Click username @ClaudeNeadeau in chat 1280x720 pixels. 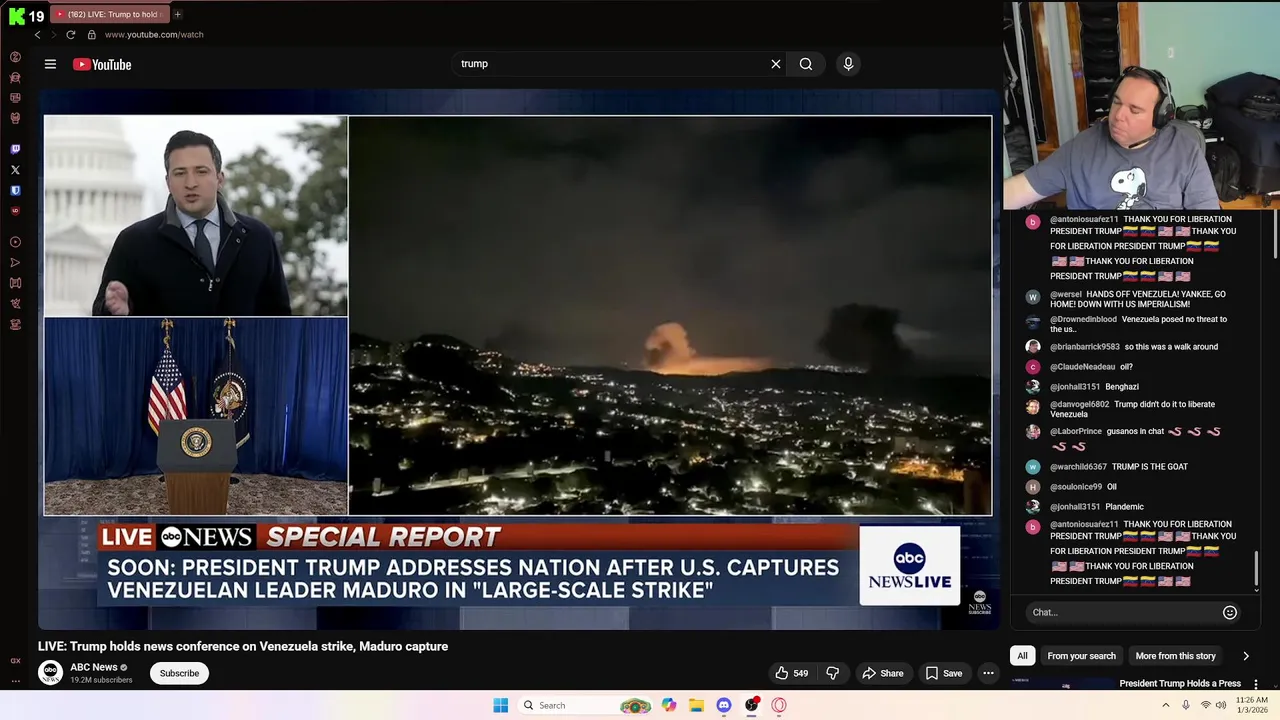1082,367
